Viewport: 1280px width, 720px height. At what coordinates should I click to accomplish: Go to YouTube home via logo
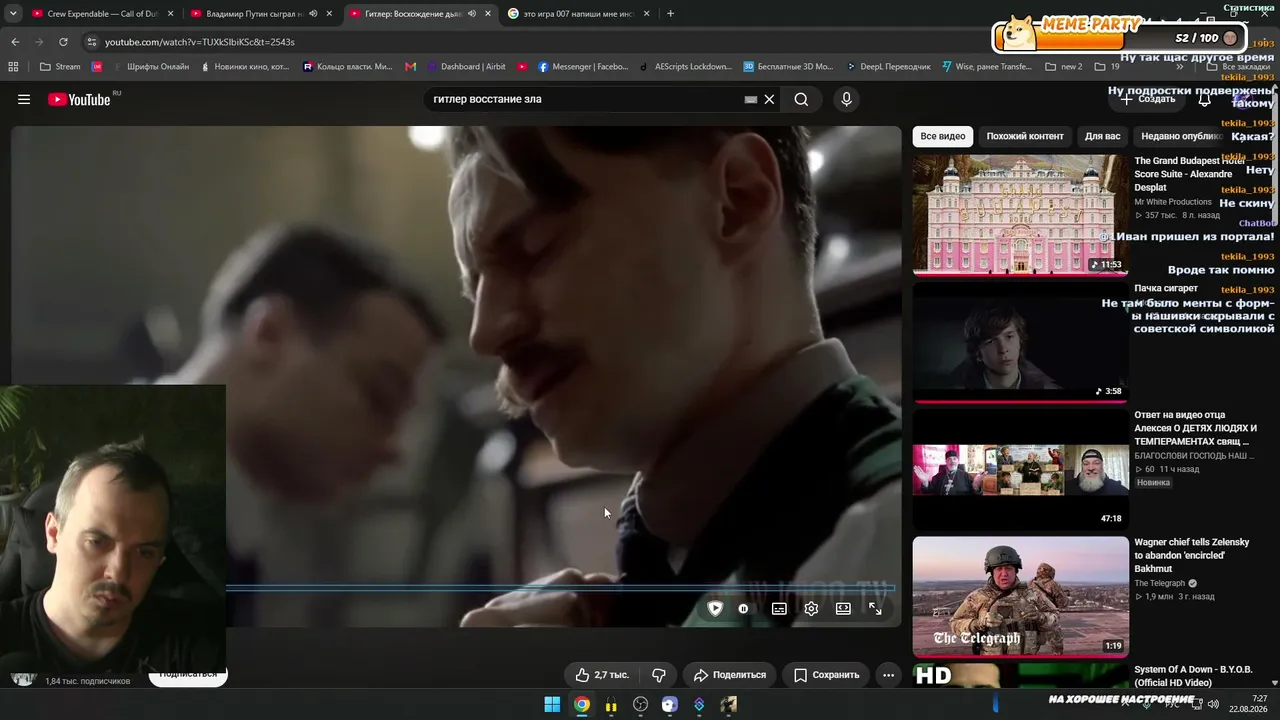(x=79, y=99)
